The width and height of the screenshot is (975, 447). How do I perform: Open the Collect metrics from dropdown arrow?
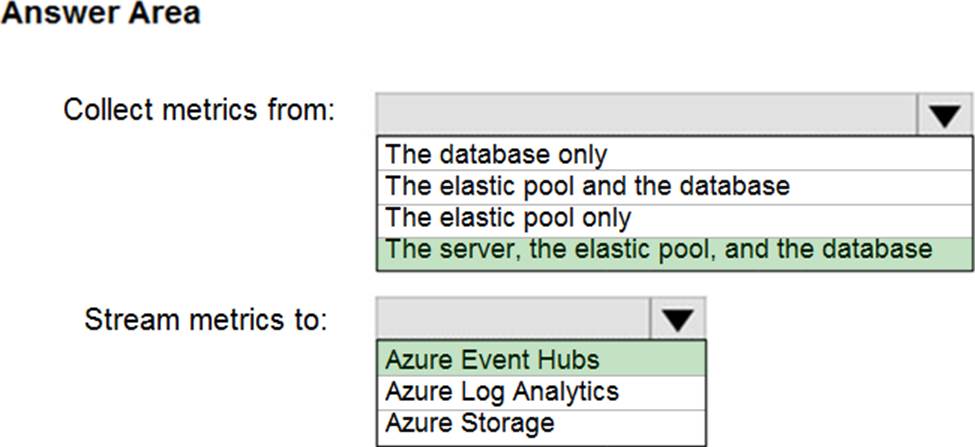click(944, 115)
